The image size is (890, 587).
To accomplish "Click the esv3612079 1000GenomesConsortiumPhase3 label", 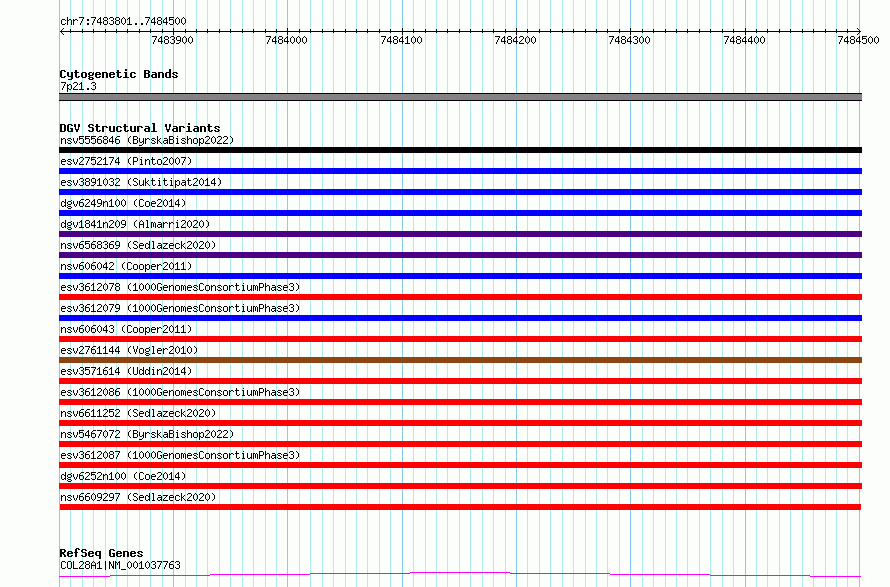I will coord(180,308).
